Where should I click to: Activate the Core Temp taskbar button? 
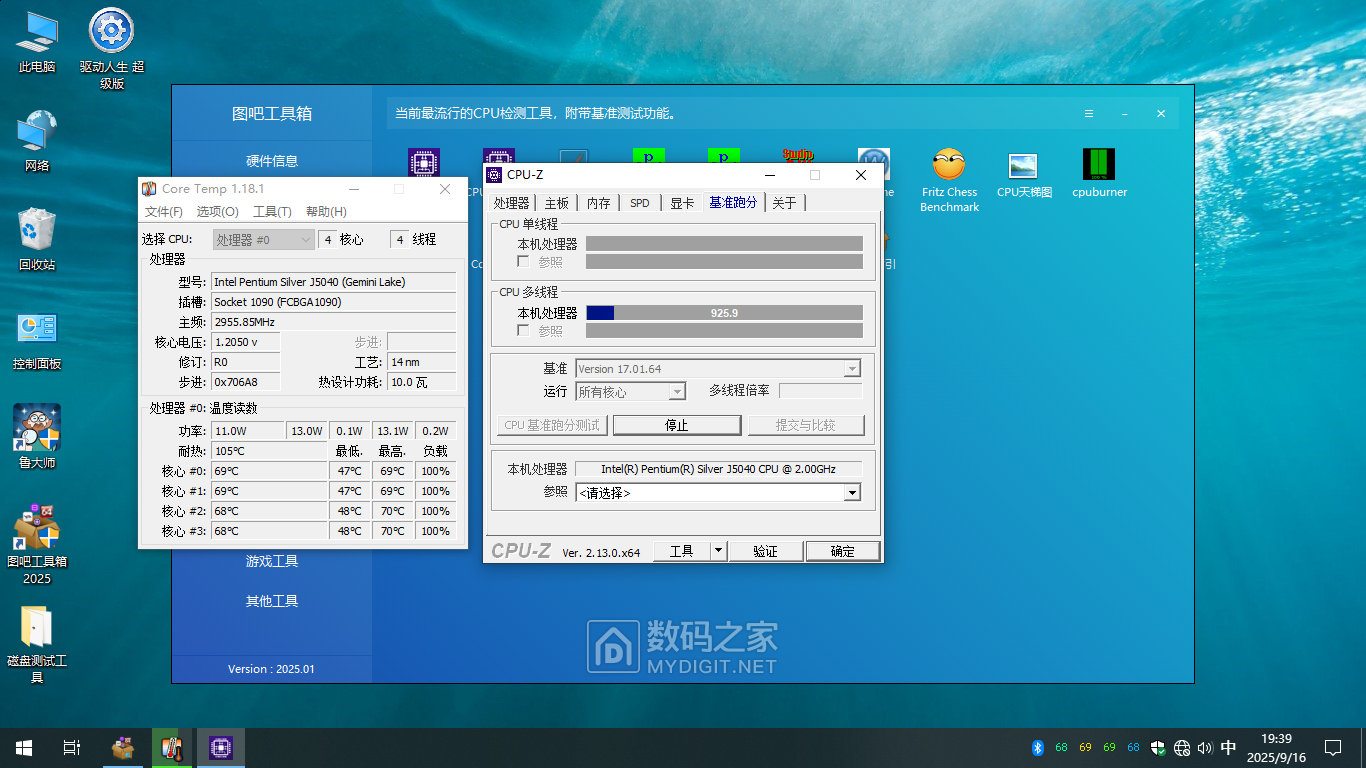pyautogui.click(x=172, y=748)
